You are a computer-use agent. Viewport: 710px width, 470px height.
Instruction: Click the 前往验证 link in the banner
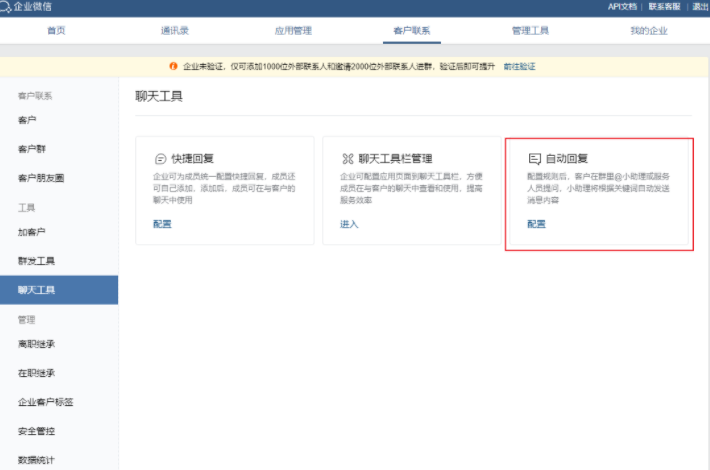tap(519, 66)
